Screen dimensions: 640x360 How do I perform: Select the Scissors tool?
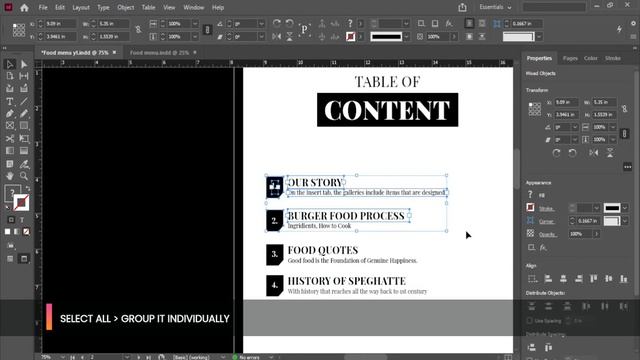(x=10, y=139)
